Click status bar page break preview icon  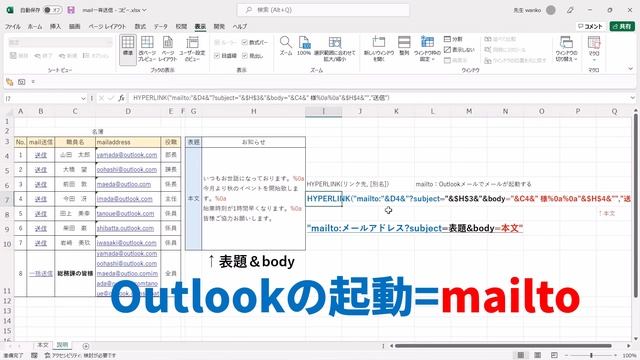tap(554, 355)
